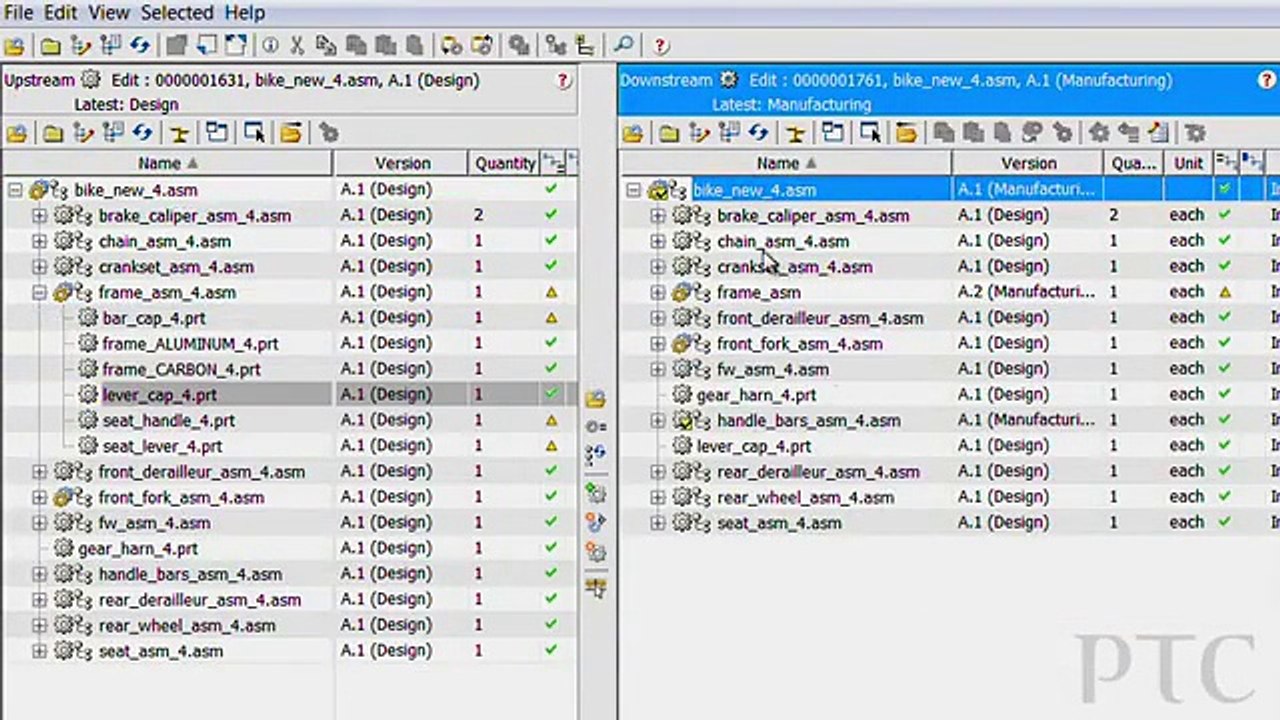
Task: Sort Downstream by the Name column header
Action: 785,163
